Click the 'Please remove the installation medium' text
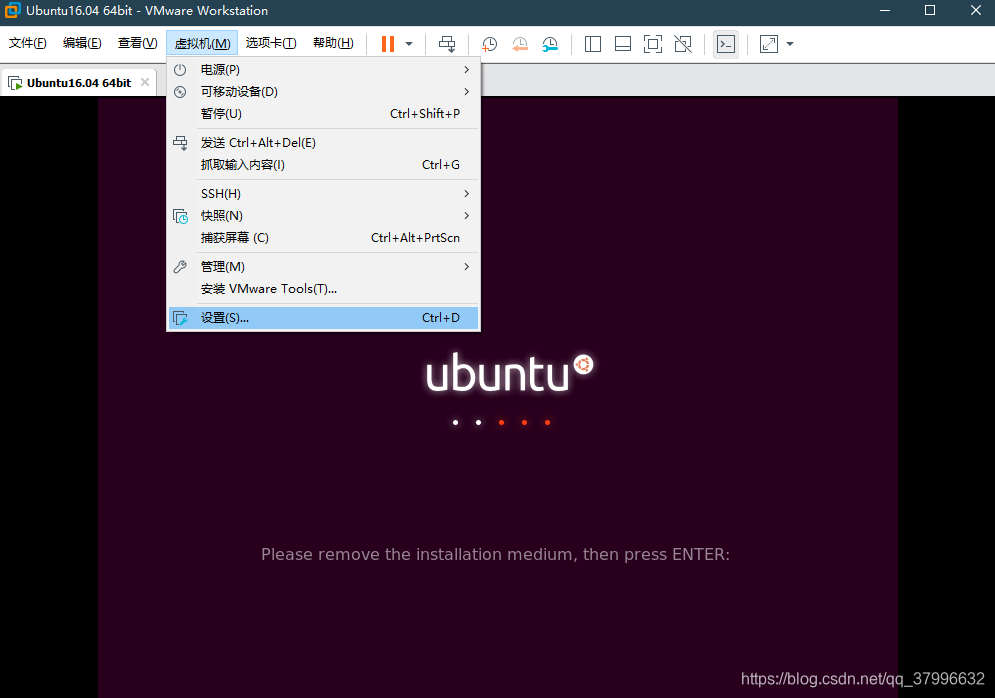The image size is (995, 698). click(x=496, y=555)
